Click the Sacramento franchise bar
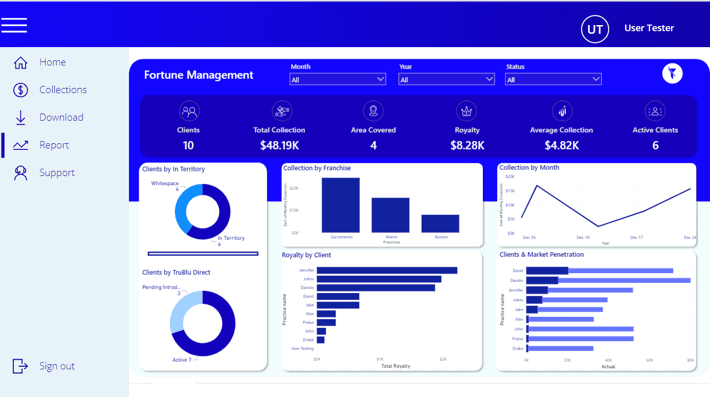Image resolution: width=710 pixels, height=397 pixels. [341, 205]
